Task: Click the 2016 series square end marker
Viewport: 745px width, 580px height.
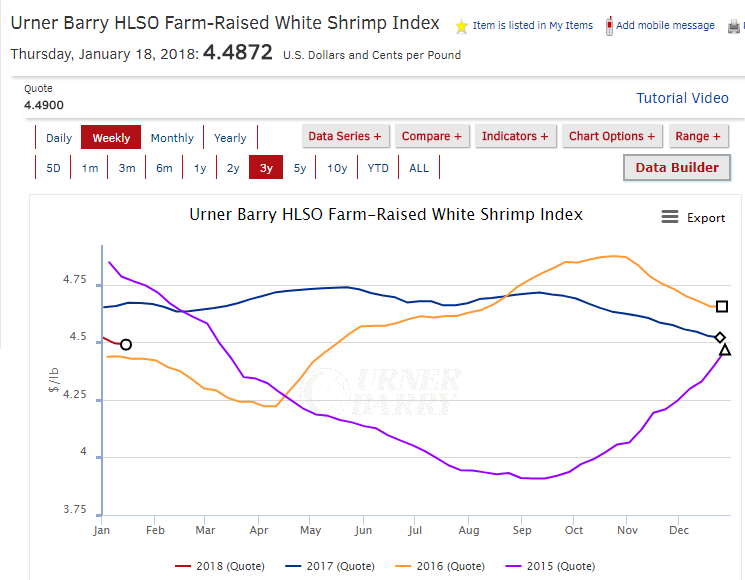Action: pos(722,306)
